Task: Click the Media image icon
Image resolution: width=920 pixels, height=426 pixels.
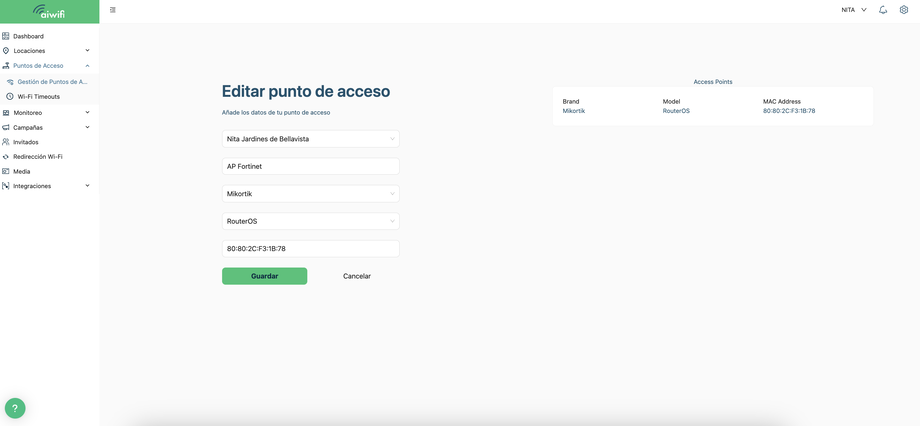Action: [6, 171]
